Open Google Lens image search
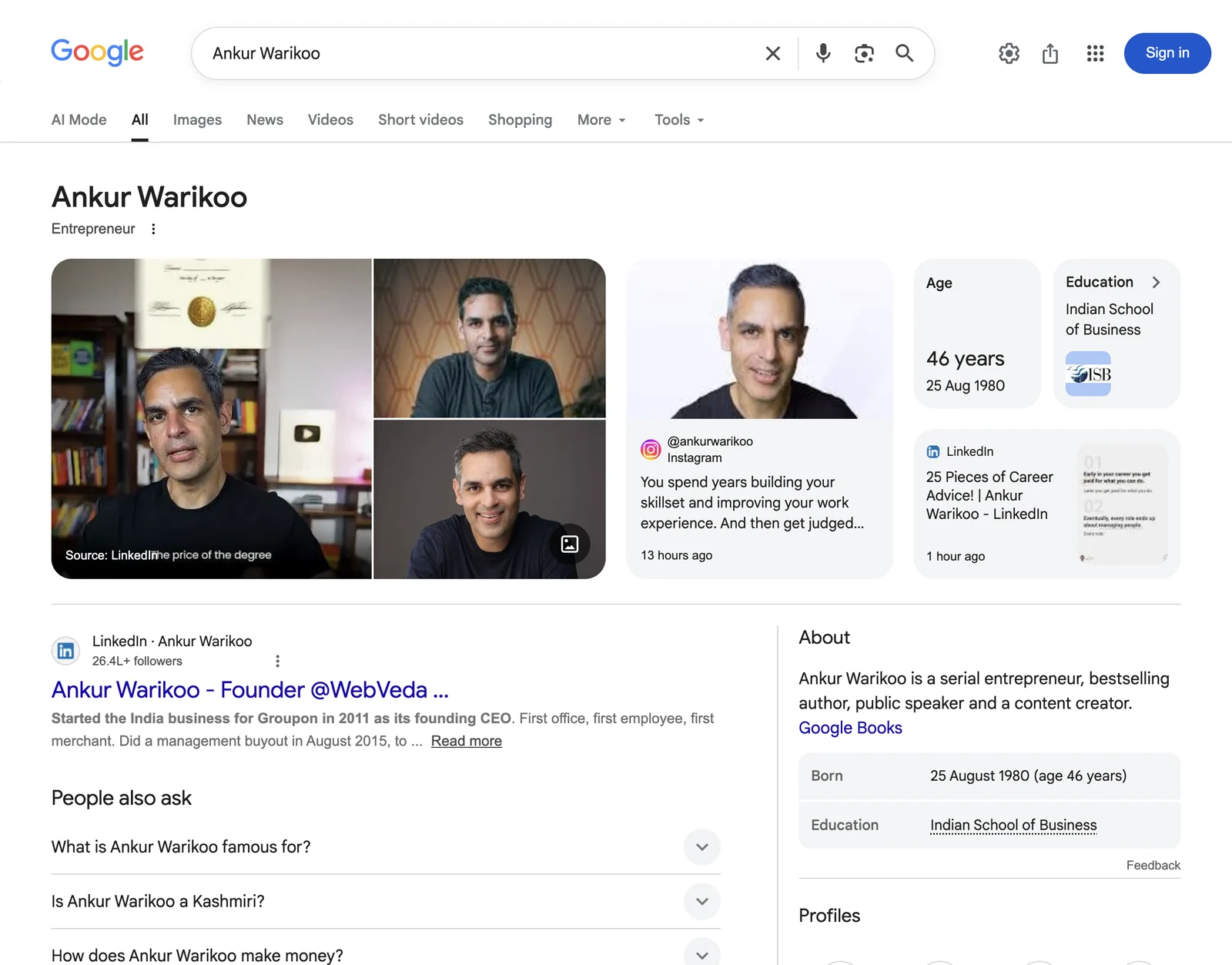The width and height of the screenshot is (1232, 965). coord(864,53)
